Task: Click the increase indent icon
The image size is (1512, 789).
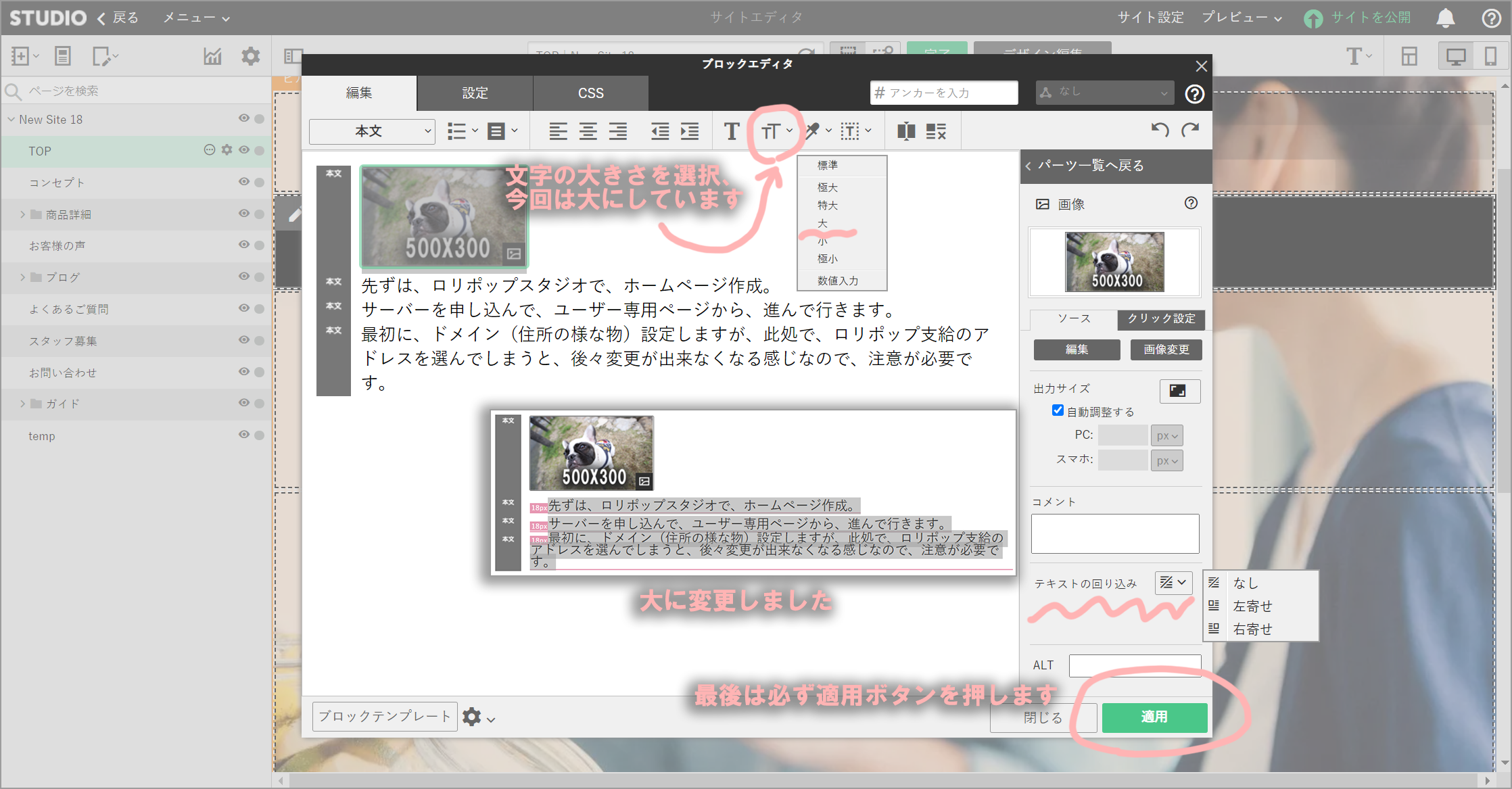Action: tap(690, 131)
